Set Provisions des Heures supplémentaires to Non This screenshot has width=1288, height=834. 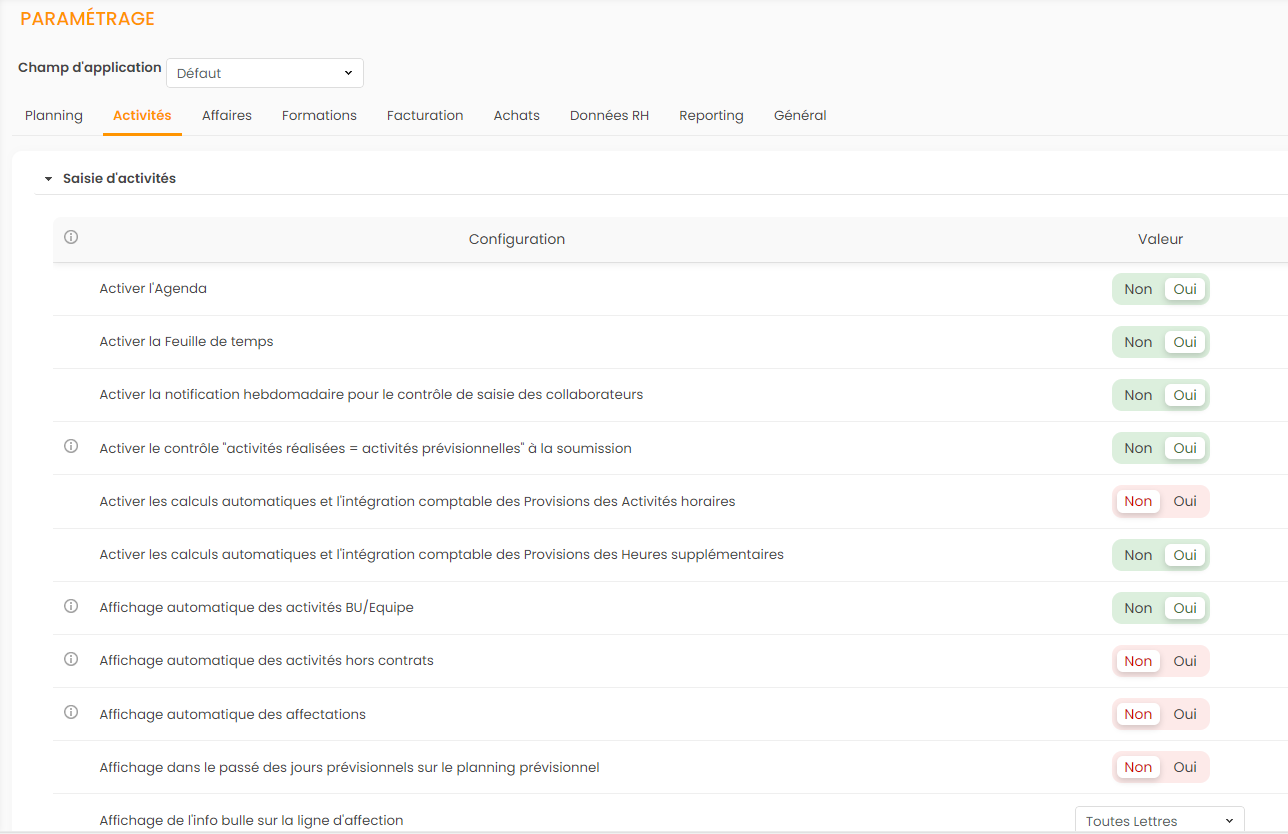pyautogui.click(x=1138, y=555)
